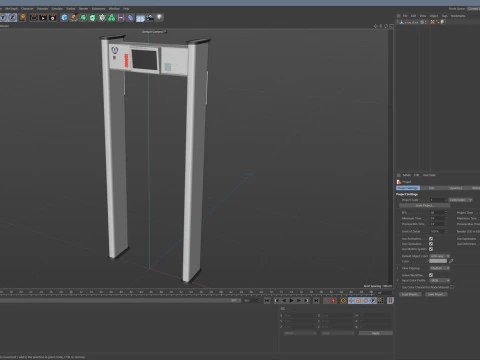Switch to the Dynamics tab
This screenshot has width=480, height=360.
455,188
